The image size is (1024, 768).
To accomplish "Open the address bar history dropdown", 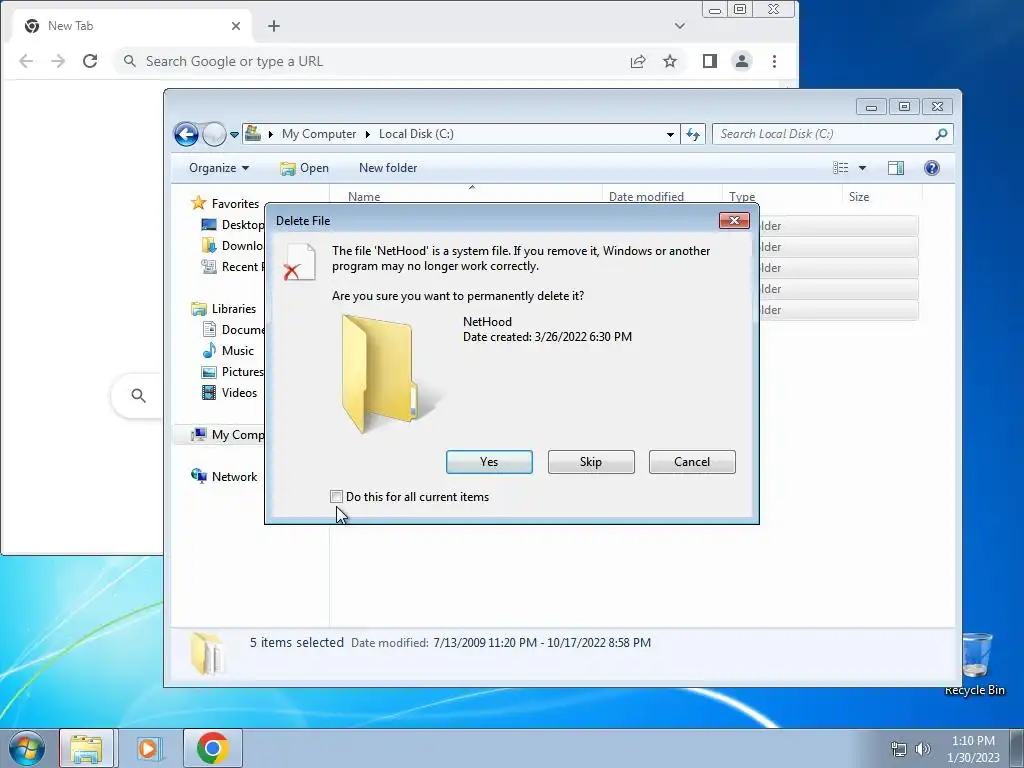I will pos(670,135).
